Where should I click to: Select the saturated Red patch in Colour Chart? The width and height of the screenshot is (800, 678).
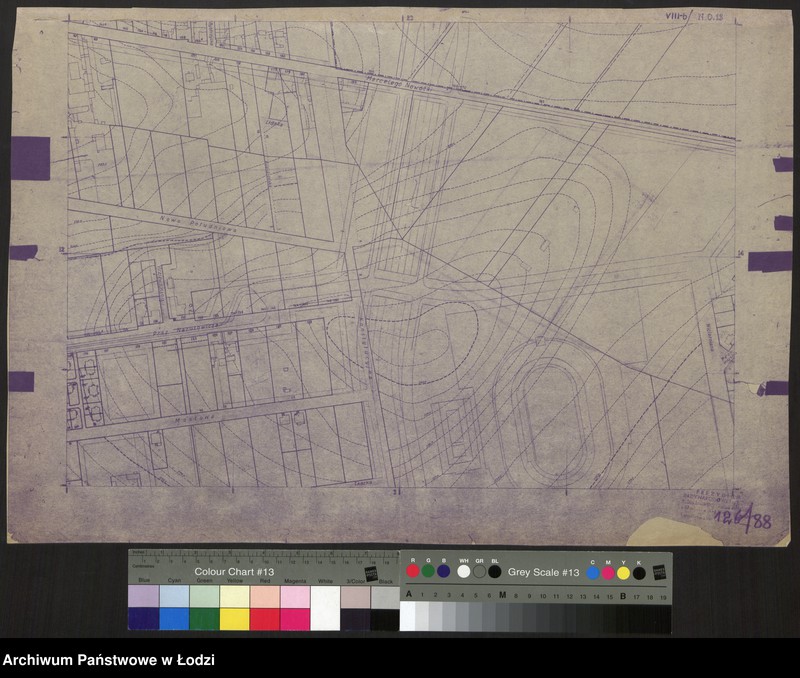pos(264,619)
